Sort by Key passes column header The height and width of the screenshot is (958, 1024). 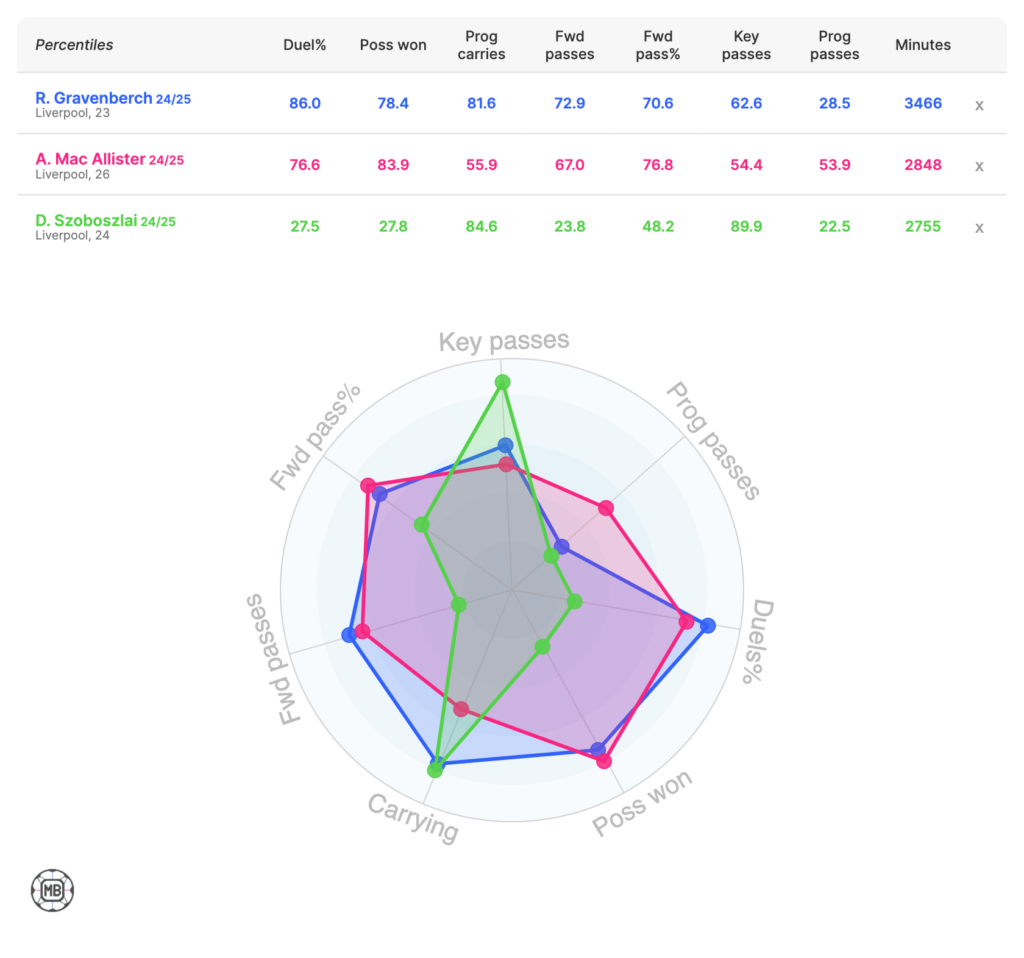(746, 45)
